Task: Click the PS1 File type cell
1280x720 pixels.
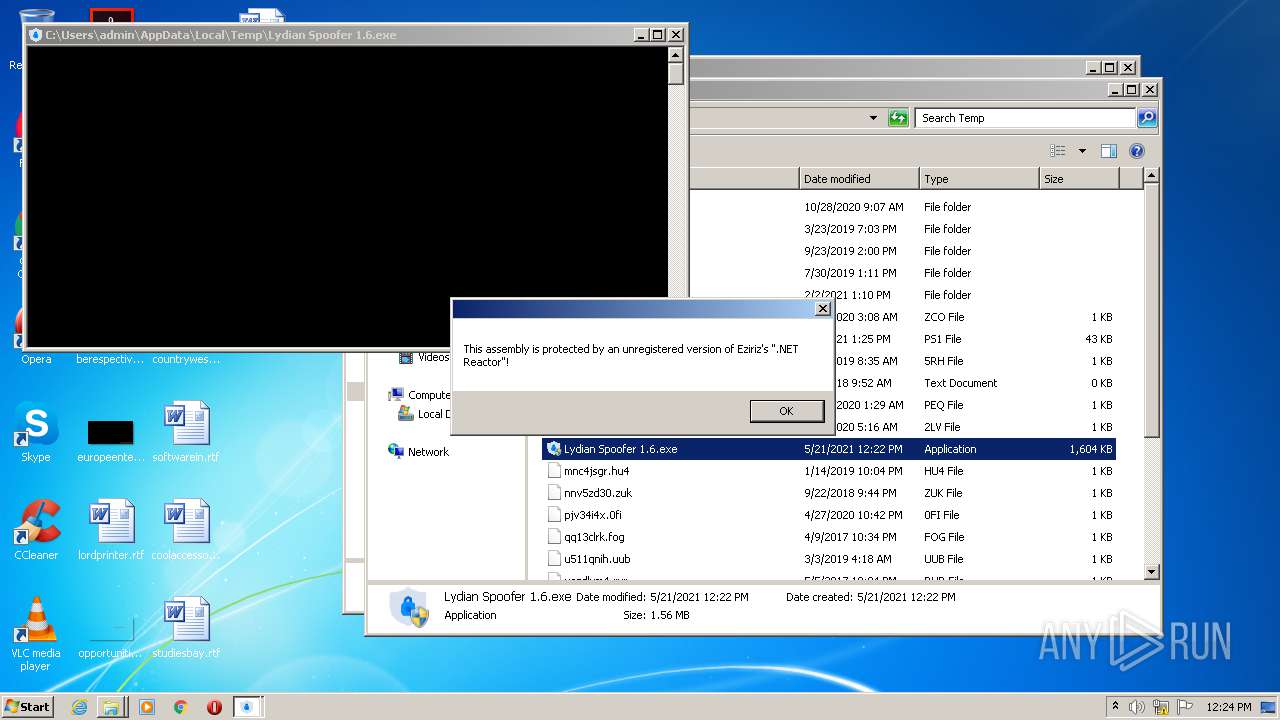Action: [x=943, y=339]
